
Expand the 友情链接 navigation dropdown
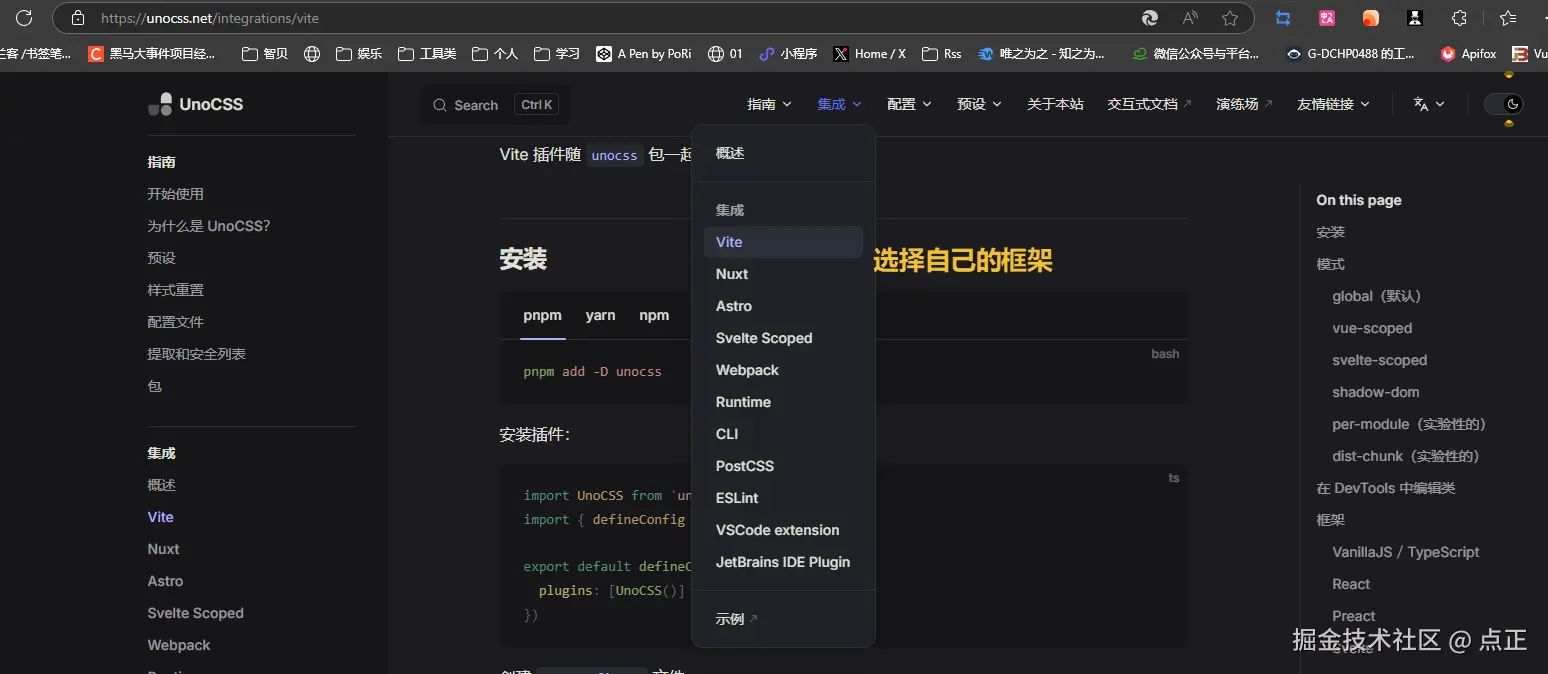pos(1333,104)
